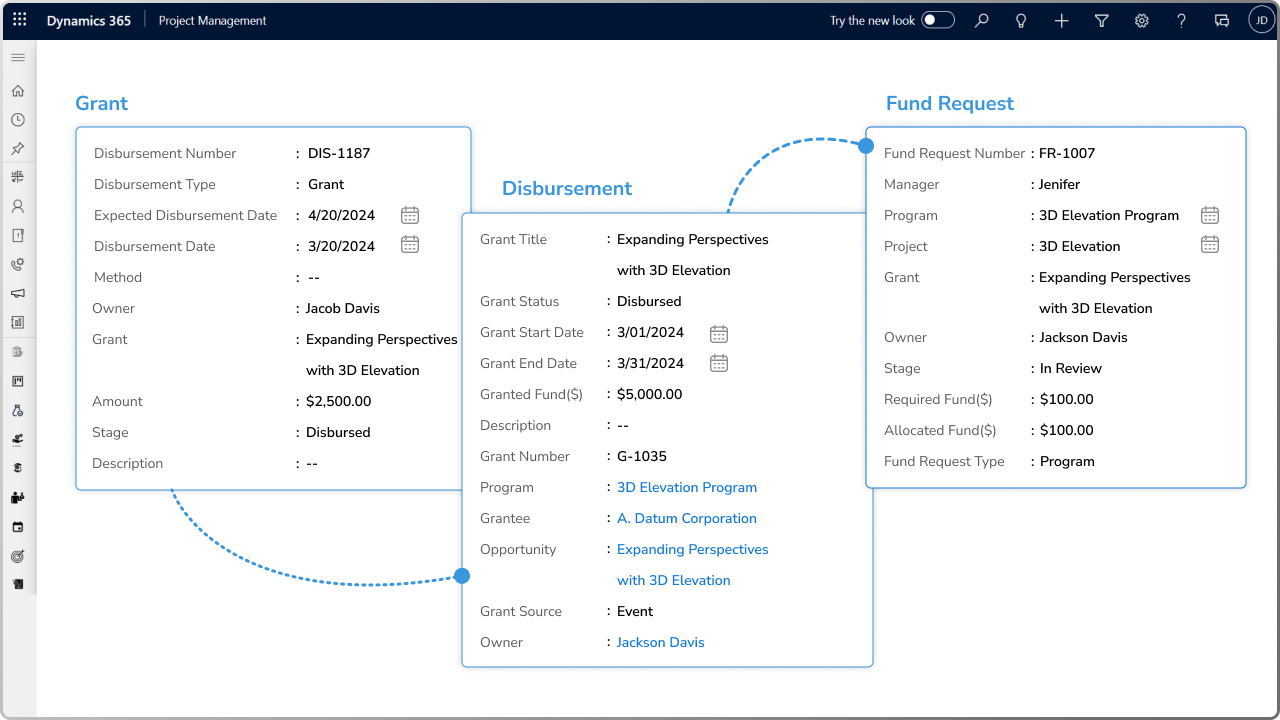Viewport: 1280px width, 720px height.
Task: Open the Jackson Davis owner link
Action: [661, 642]
